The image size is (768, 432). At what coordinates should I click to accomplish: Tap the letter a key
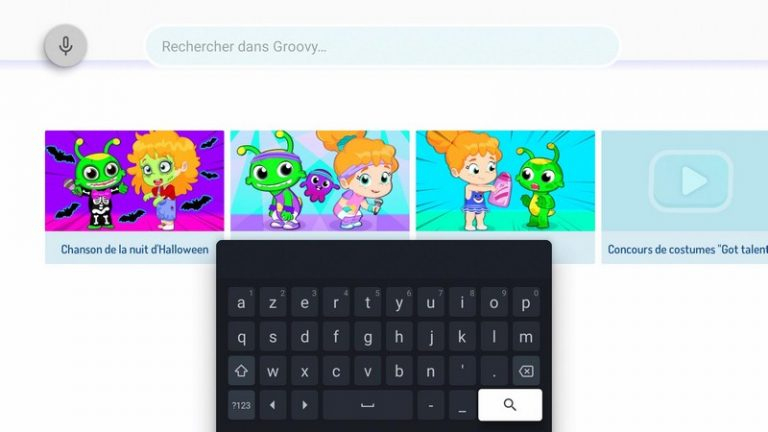241,302
